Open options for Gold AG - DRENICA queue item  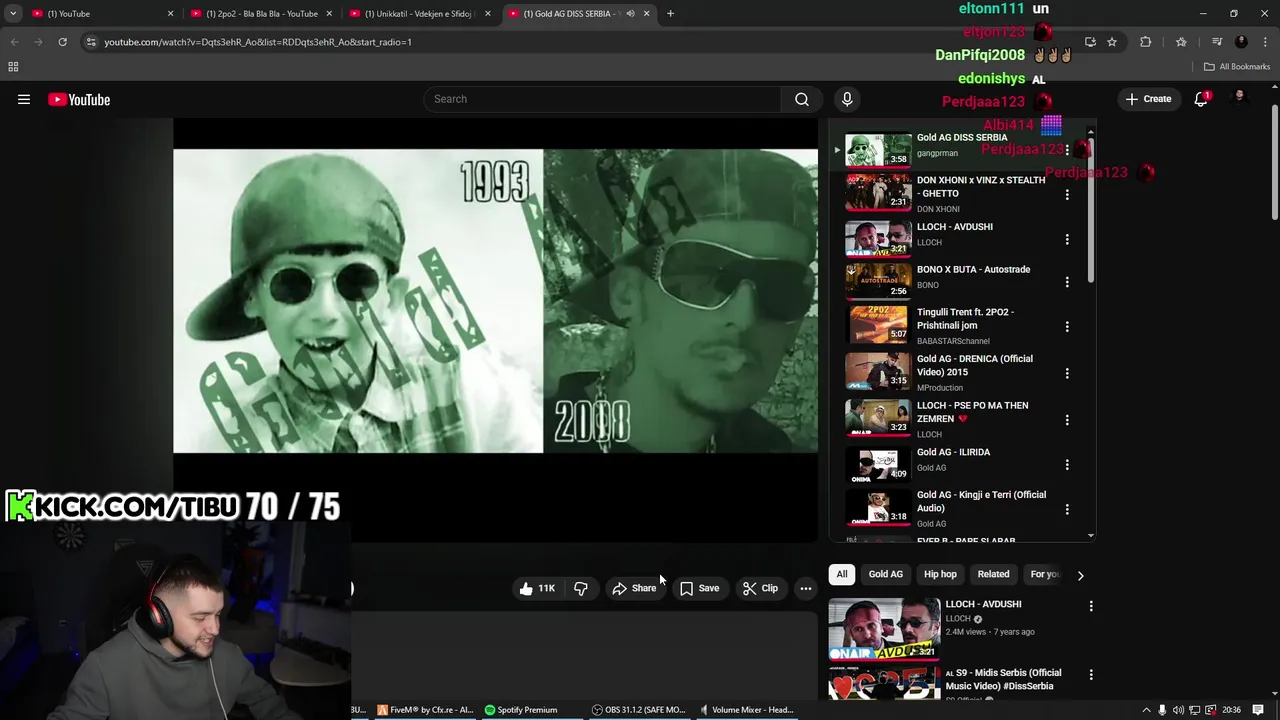[1067, 373]
